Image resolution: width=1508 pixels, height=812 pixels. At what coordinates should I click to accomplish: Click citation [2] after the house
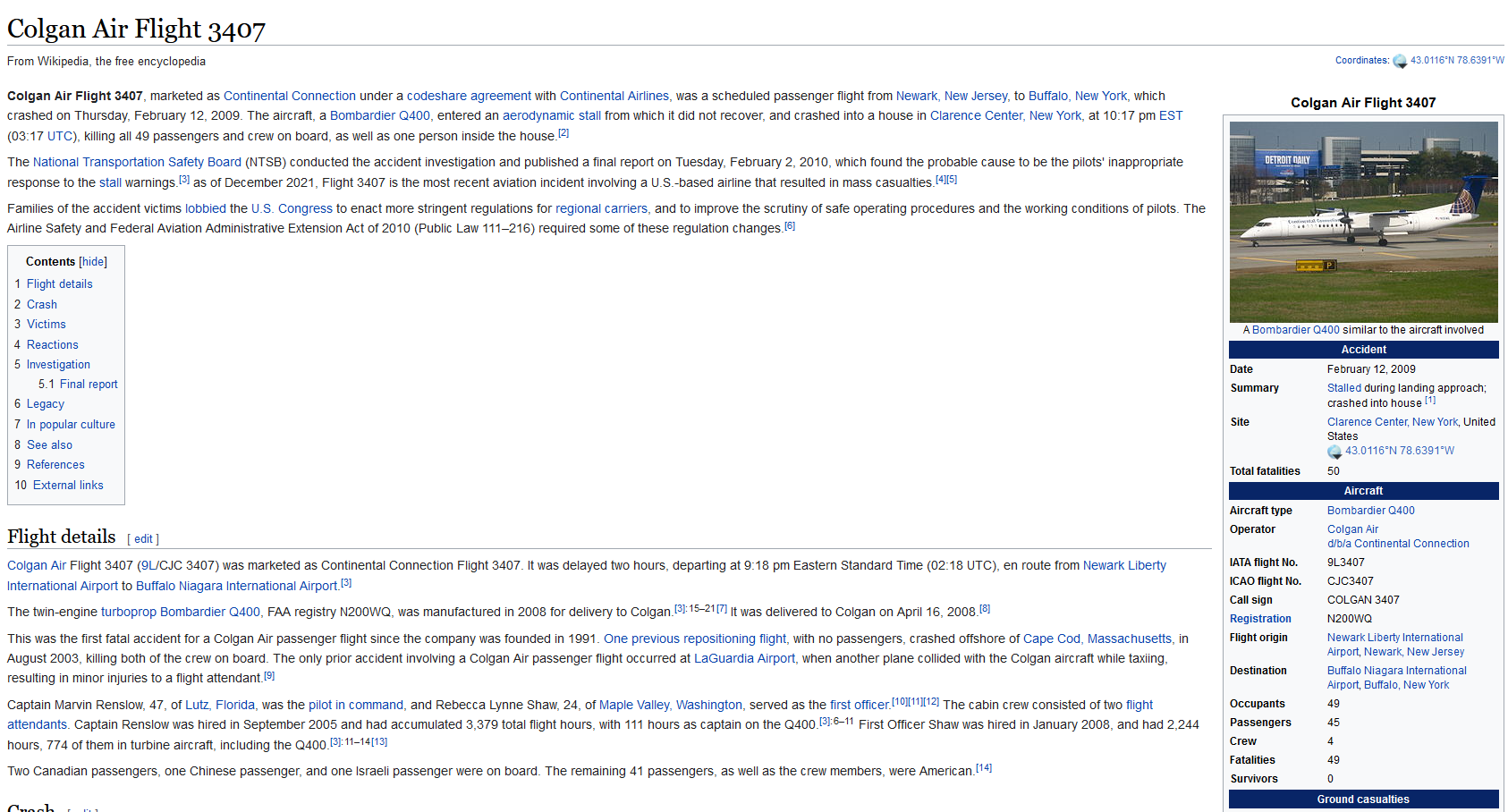click(x=563, y=133)
